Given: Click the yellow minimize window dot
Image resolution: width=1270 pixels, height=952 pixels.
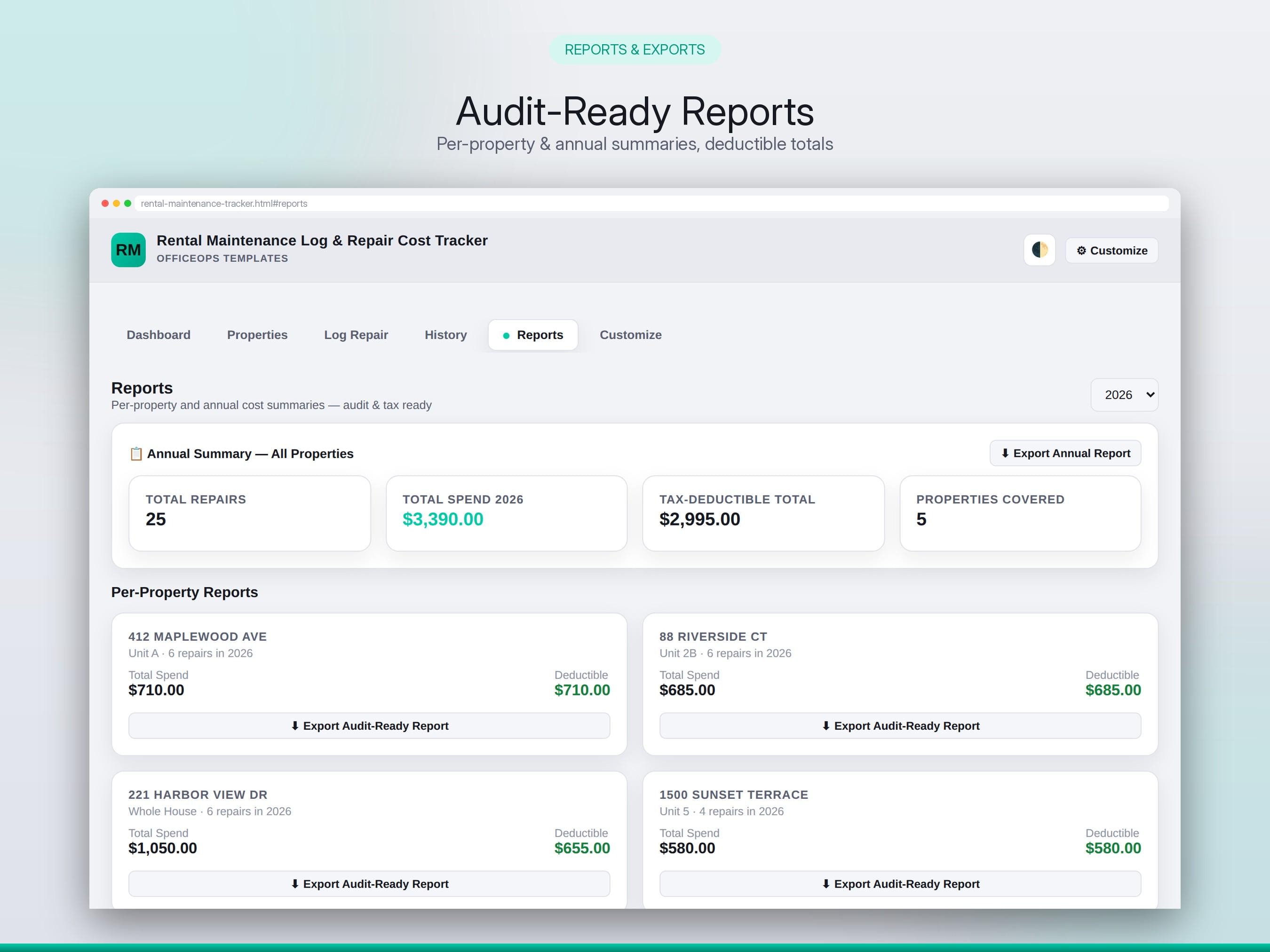Looking at the screenshot, I should point(117,203).
